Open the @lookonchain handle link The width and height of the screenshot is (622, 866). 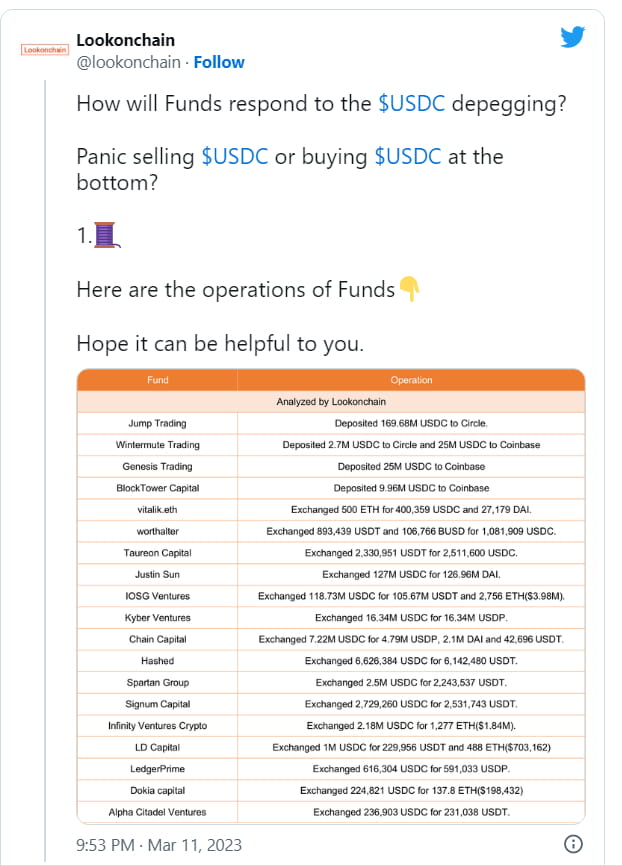[129, 62]
